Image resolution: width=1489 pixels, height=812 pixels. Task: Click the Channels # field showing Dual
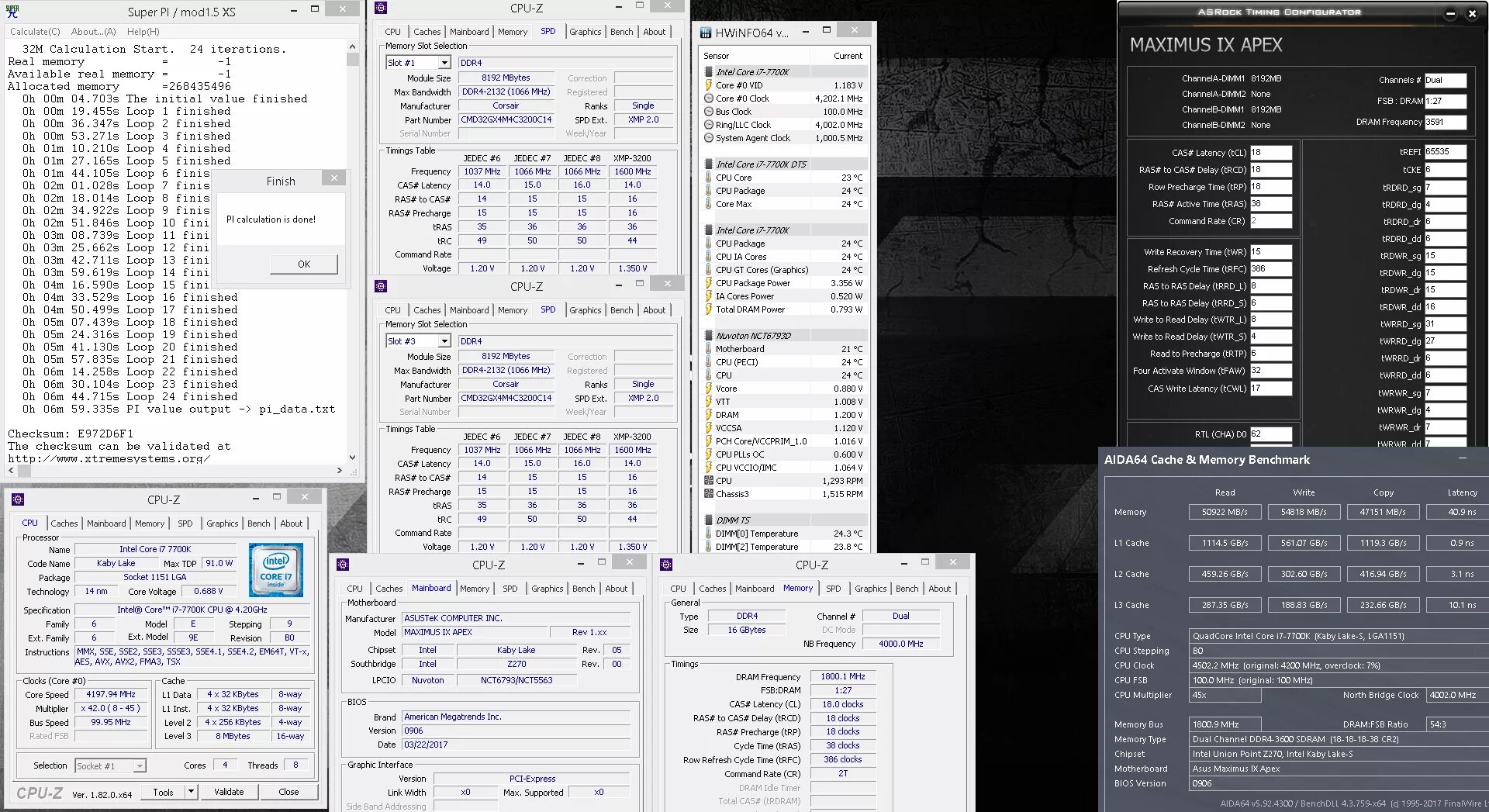[x=1445, y=80]
